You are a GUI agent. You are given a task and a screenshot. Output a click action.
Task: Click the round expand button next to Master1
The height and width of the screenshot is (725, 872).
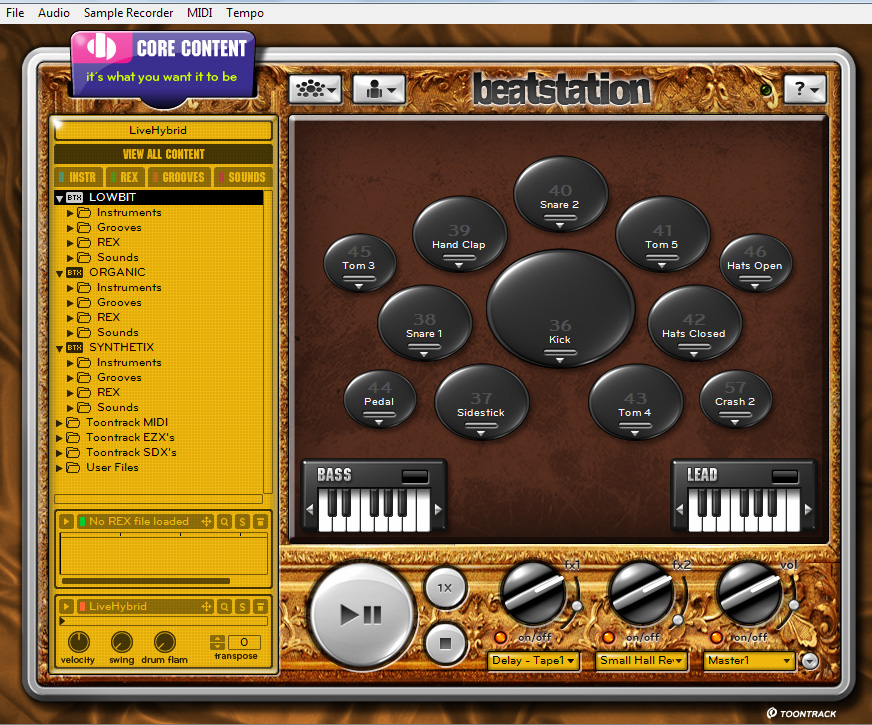coord(810,661)
